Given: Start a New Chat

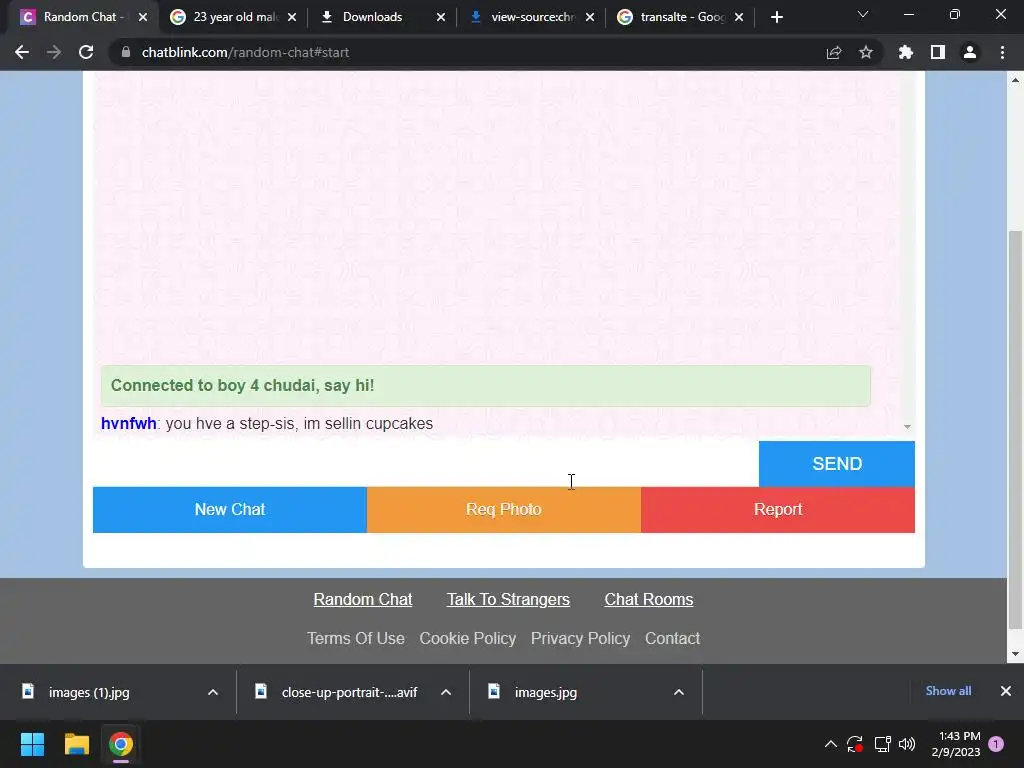Looking at the screenshot, I should (x=230, y=509).
